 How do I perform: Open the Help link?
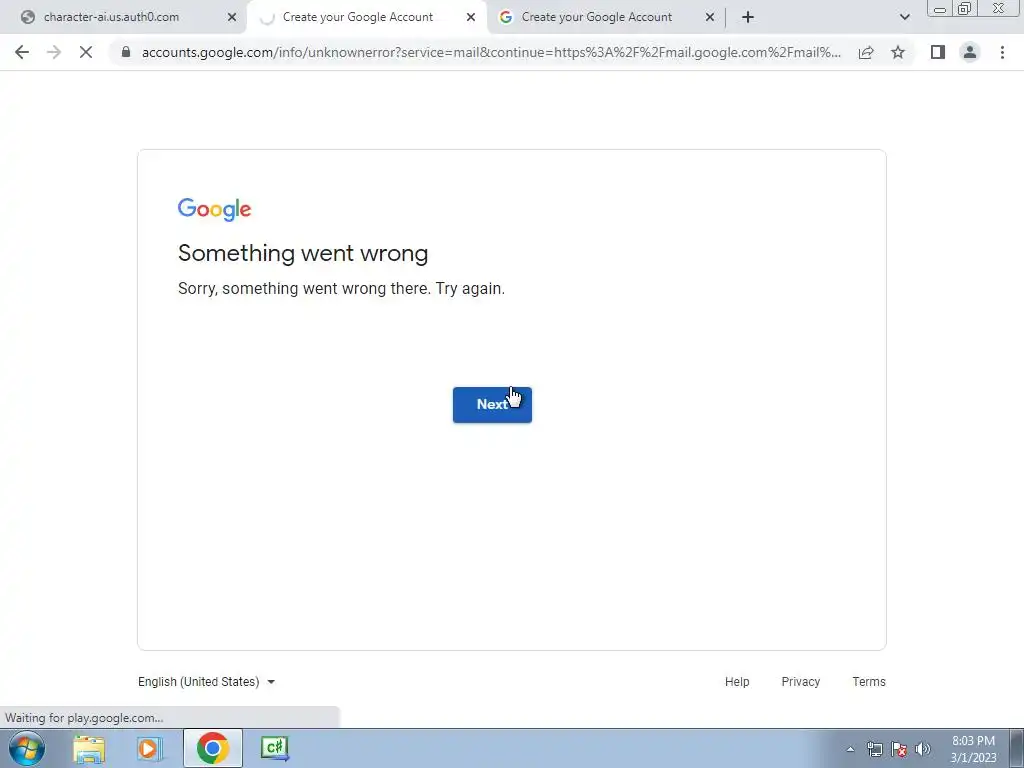737,682
